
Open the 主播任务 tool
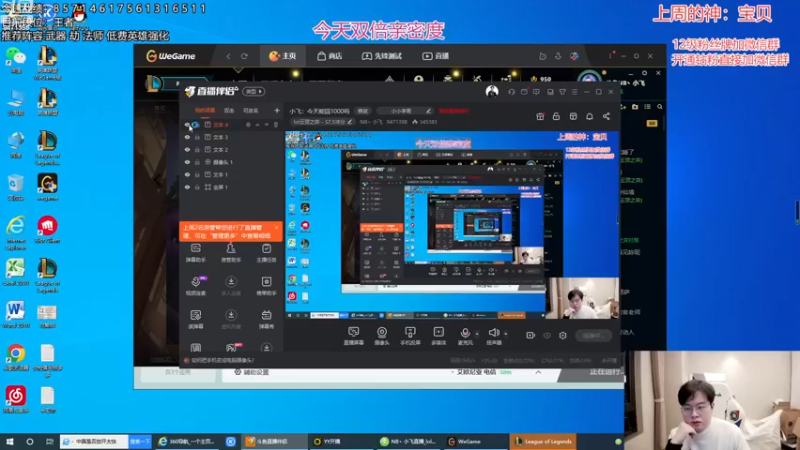coord(266,253)
